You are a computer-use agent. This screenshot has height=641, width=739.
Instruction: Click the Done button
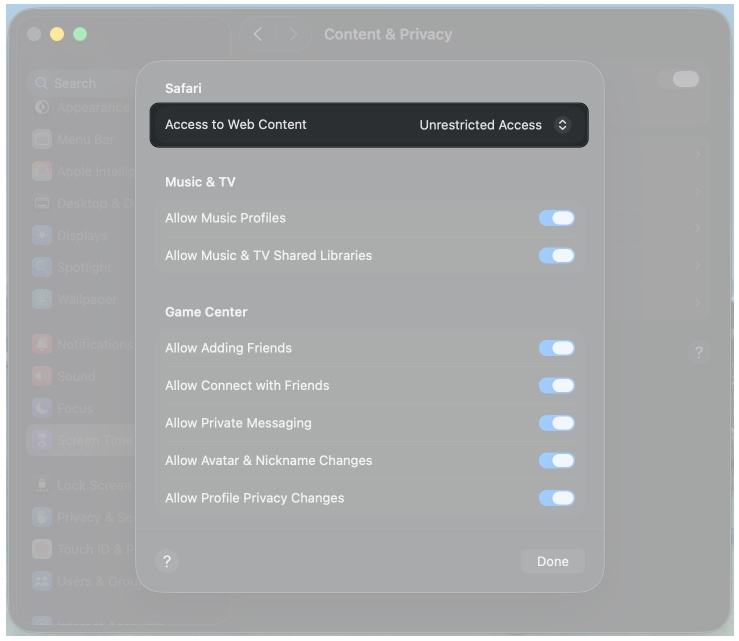click(x=552, y=561)
